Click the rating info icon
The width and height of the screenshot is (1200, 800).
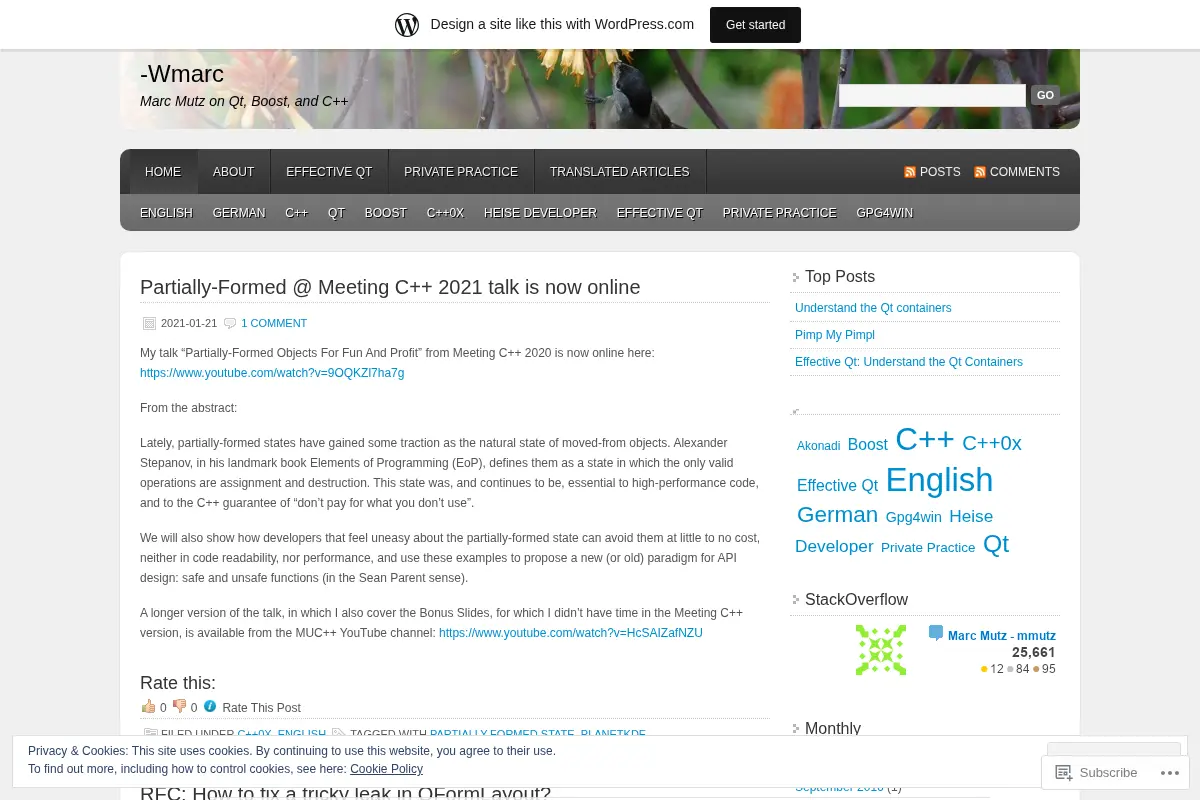[210, 706]
